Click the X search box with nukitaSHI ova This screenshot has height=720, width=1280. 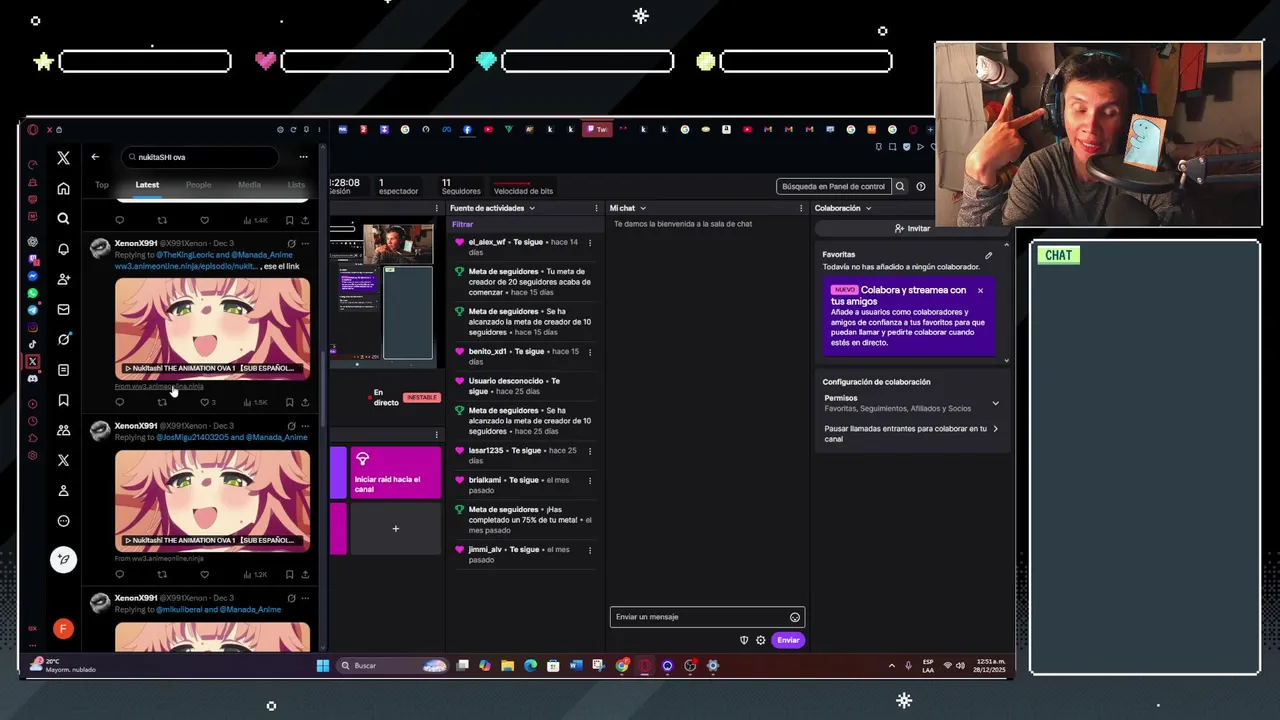coord(200,157)
